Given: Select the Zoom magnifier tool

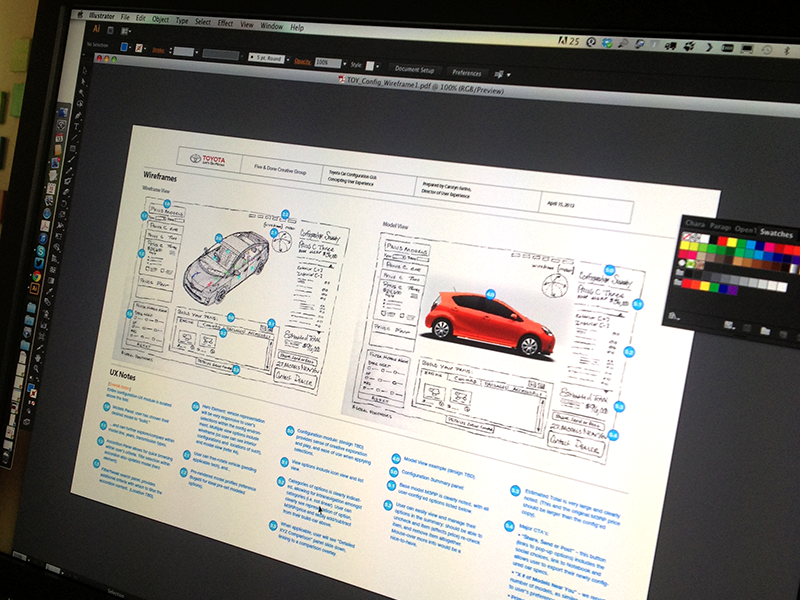Looking at the screenshot, I should [x=36, y=368].
